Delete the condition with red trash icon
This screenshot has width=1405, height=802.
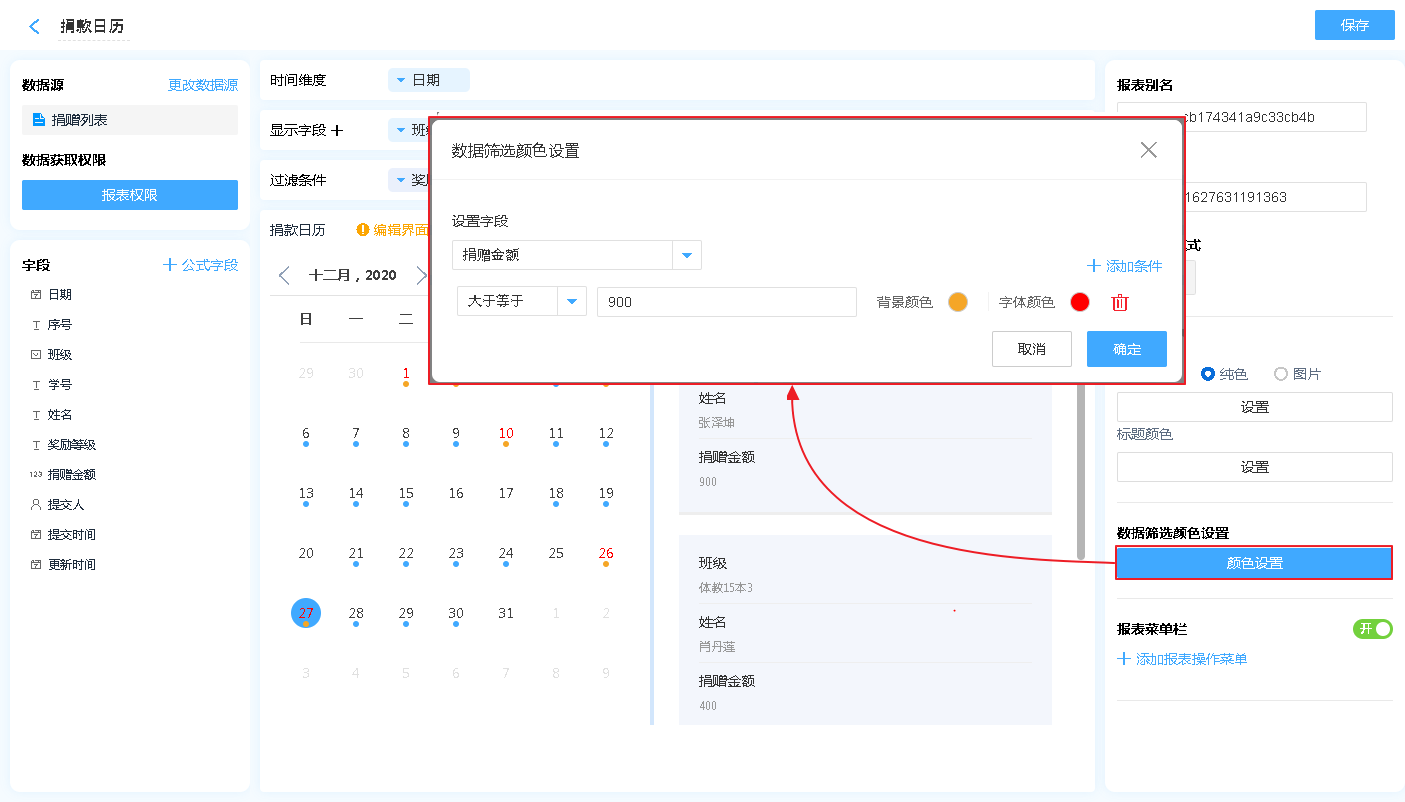click(1120, 302)
